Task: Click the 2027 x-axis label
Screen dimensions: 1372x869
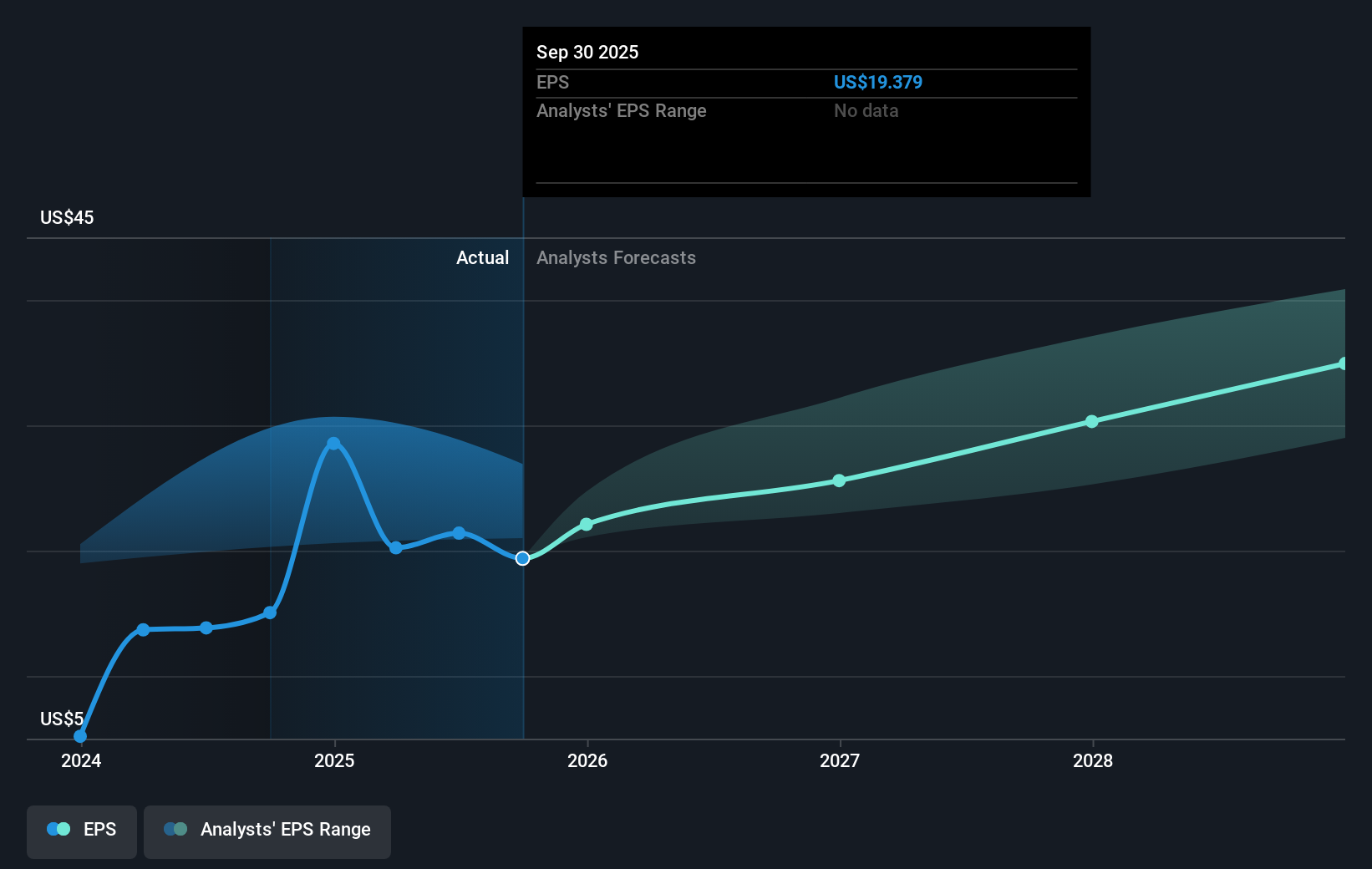Action: pos(840,760)
